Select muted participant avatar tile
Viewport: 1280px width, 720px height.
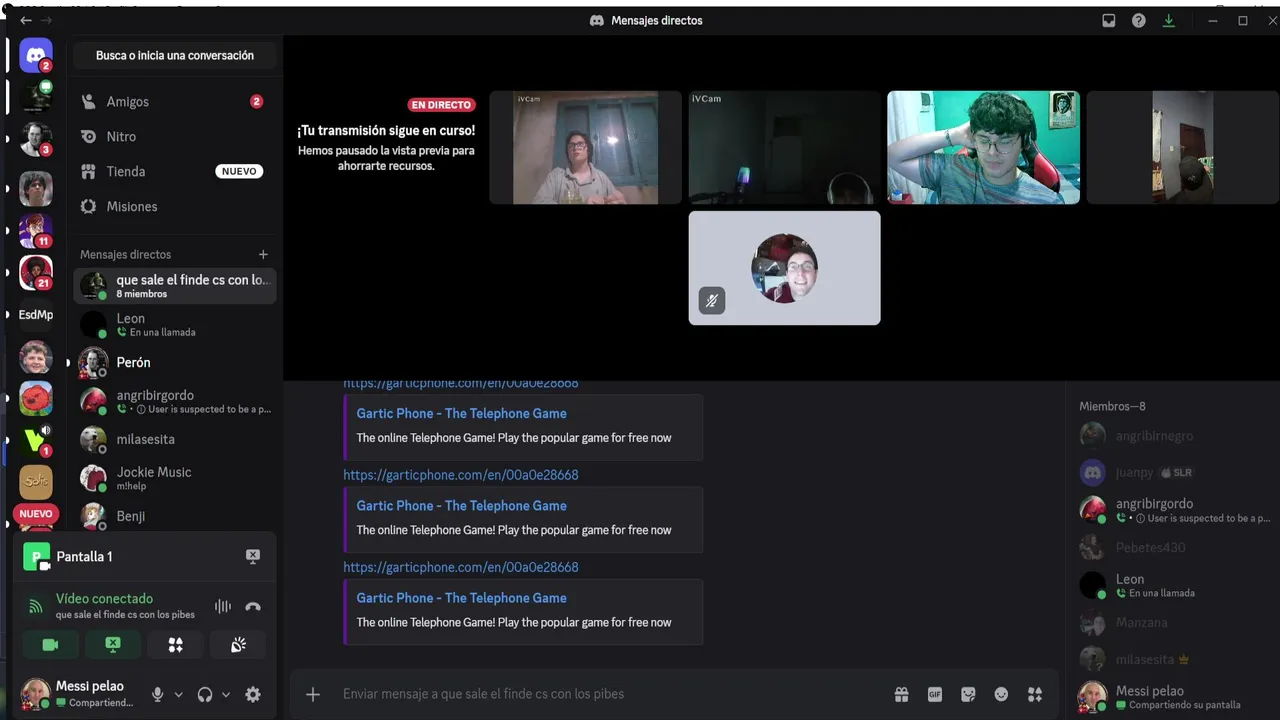785,268
